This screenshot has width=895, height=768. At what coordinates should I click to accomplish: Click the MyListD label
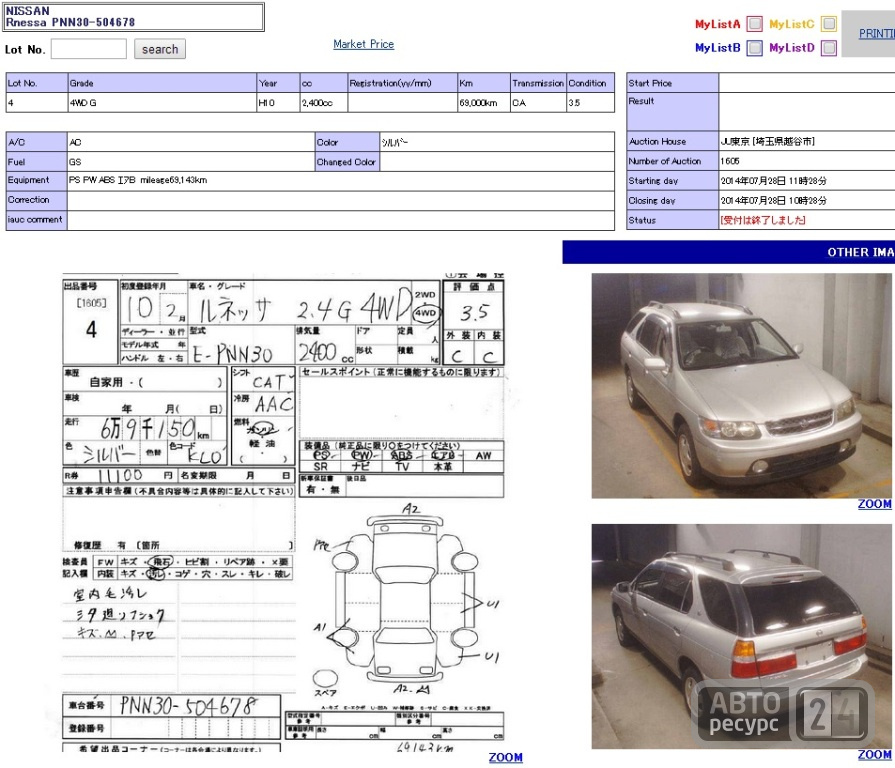click(x=792, y=48)
